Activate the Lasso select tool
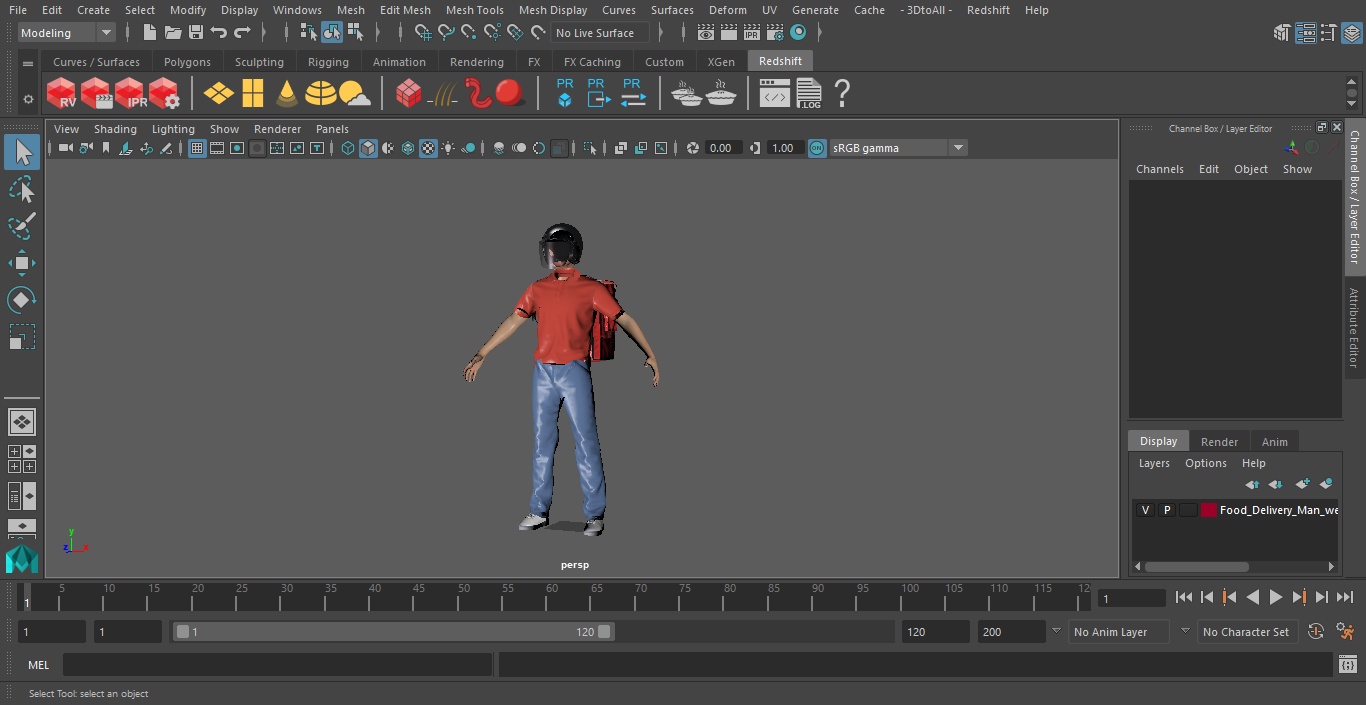 21,190
